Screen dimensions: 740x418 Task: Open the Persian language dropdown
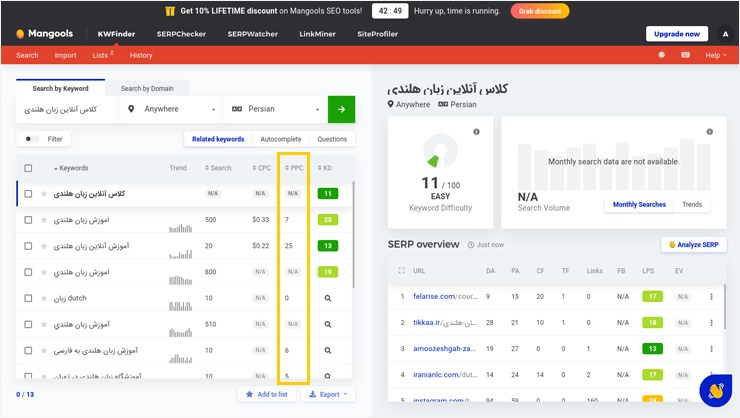click(276, 109)
